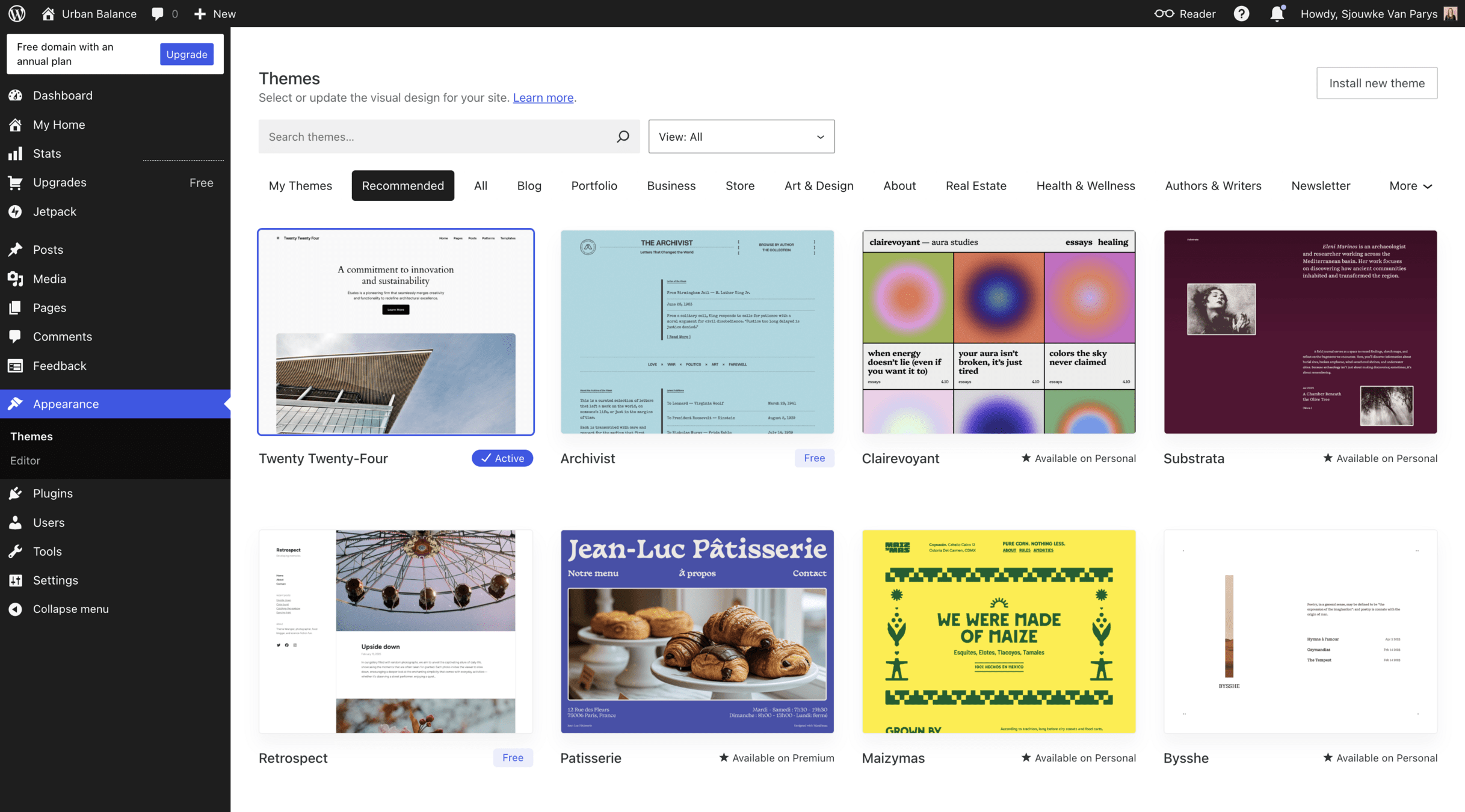The width and height of the screenshot is (1465, 812).
Task: Open the Media library
Action: 49,278
